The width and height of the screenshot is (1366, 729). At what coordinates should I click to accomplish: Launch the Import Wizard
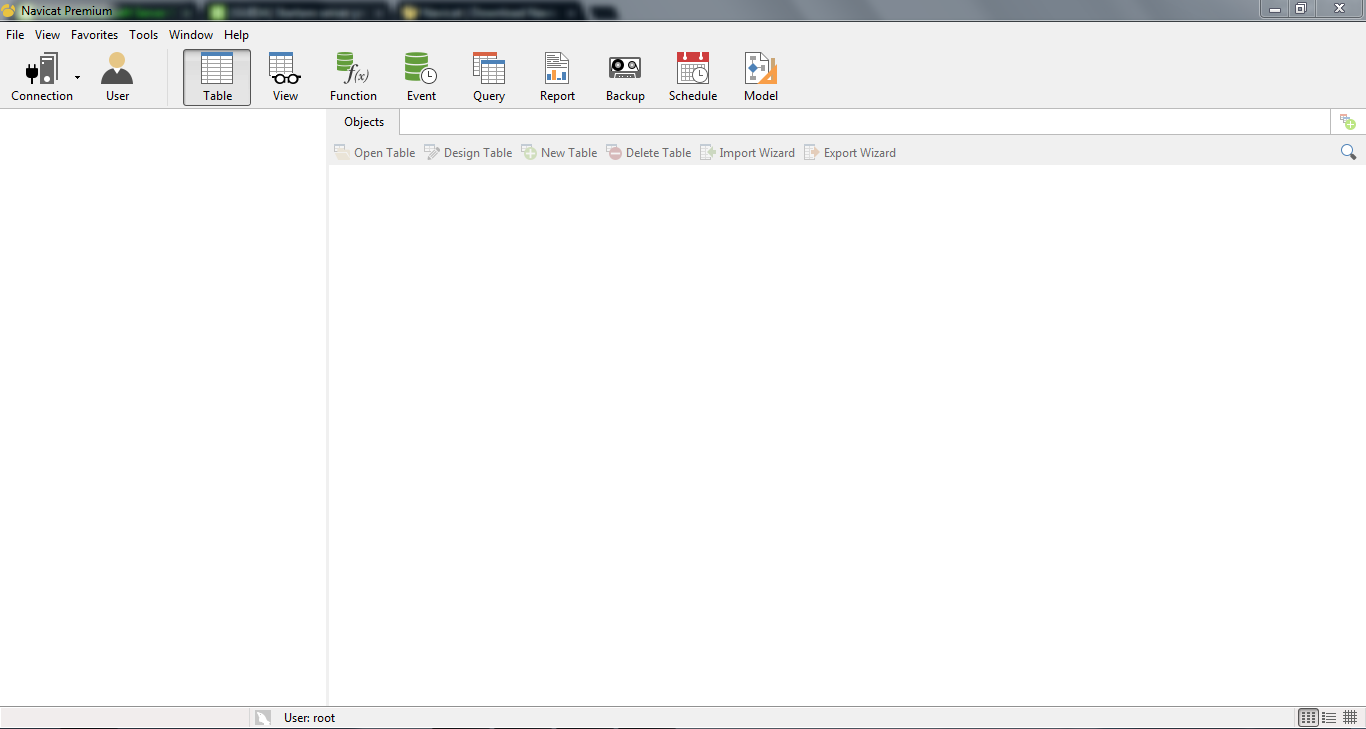747,153
